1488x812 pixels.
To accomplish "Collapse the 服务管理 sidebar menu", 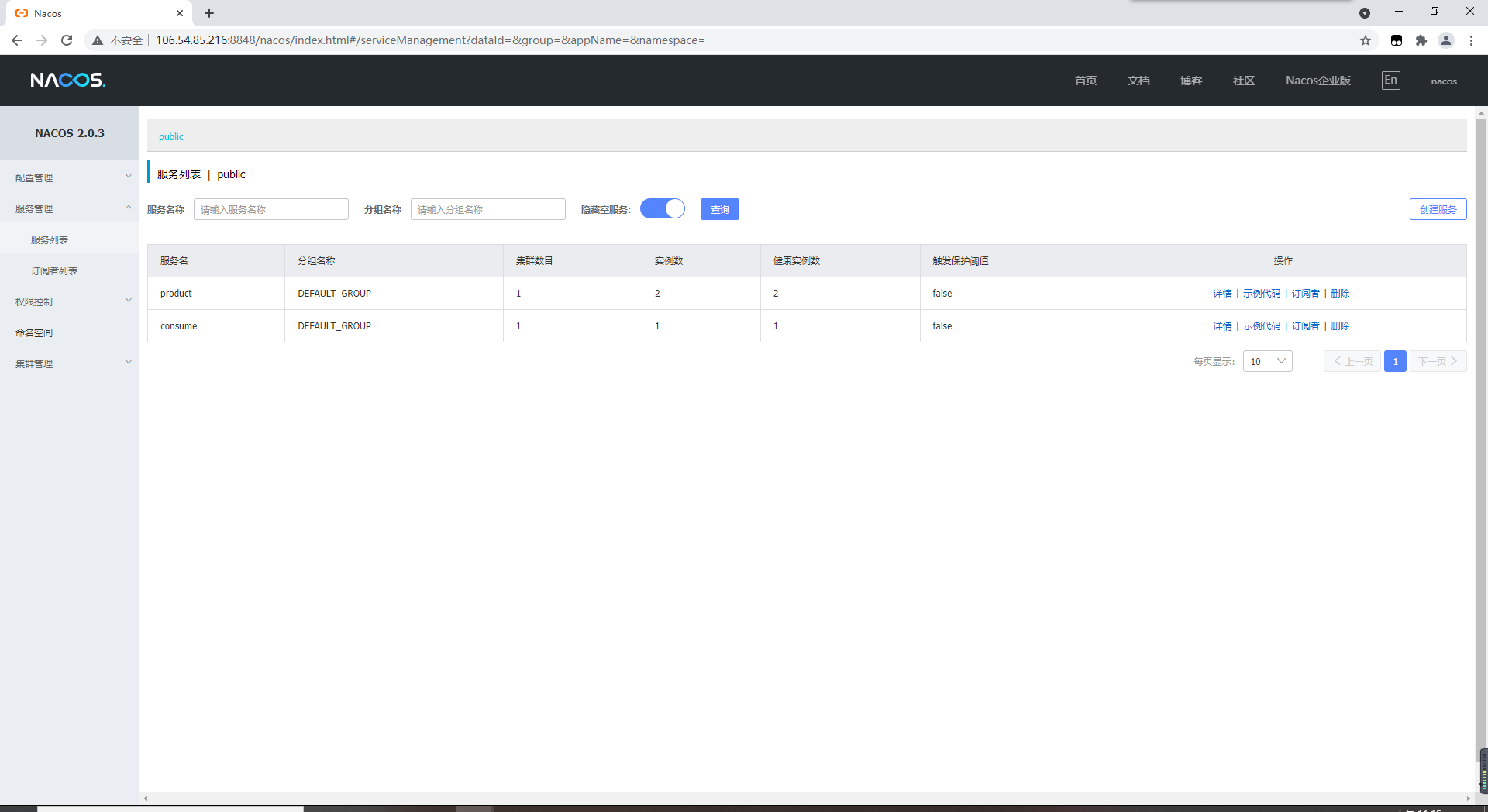I will (70, 208).
